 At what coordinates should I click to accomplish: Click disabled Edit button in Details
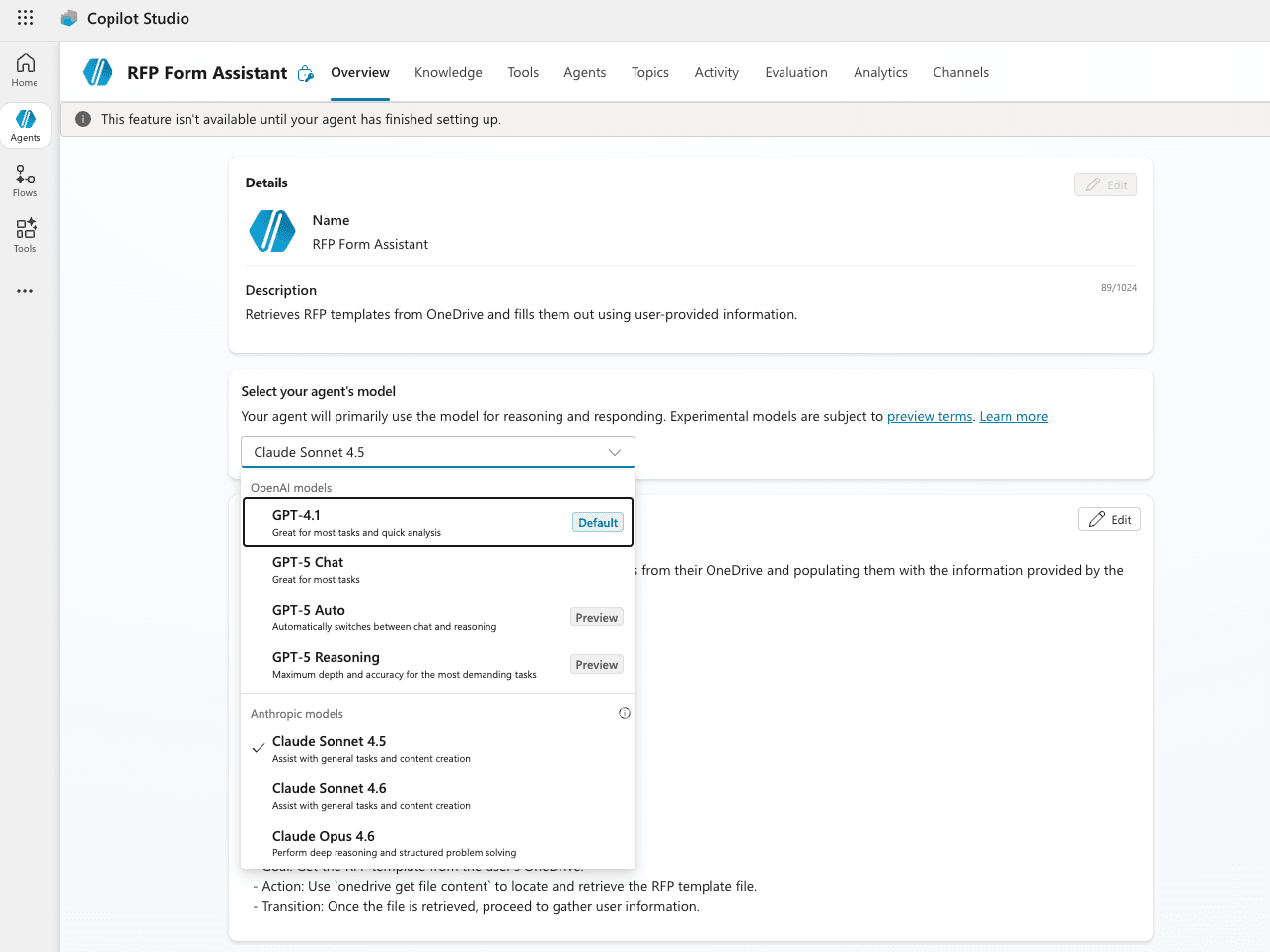pos(1105,184)
